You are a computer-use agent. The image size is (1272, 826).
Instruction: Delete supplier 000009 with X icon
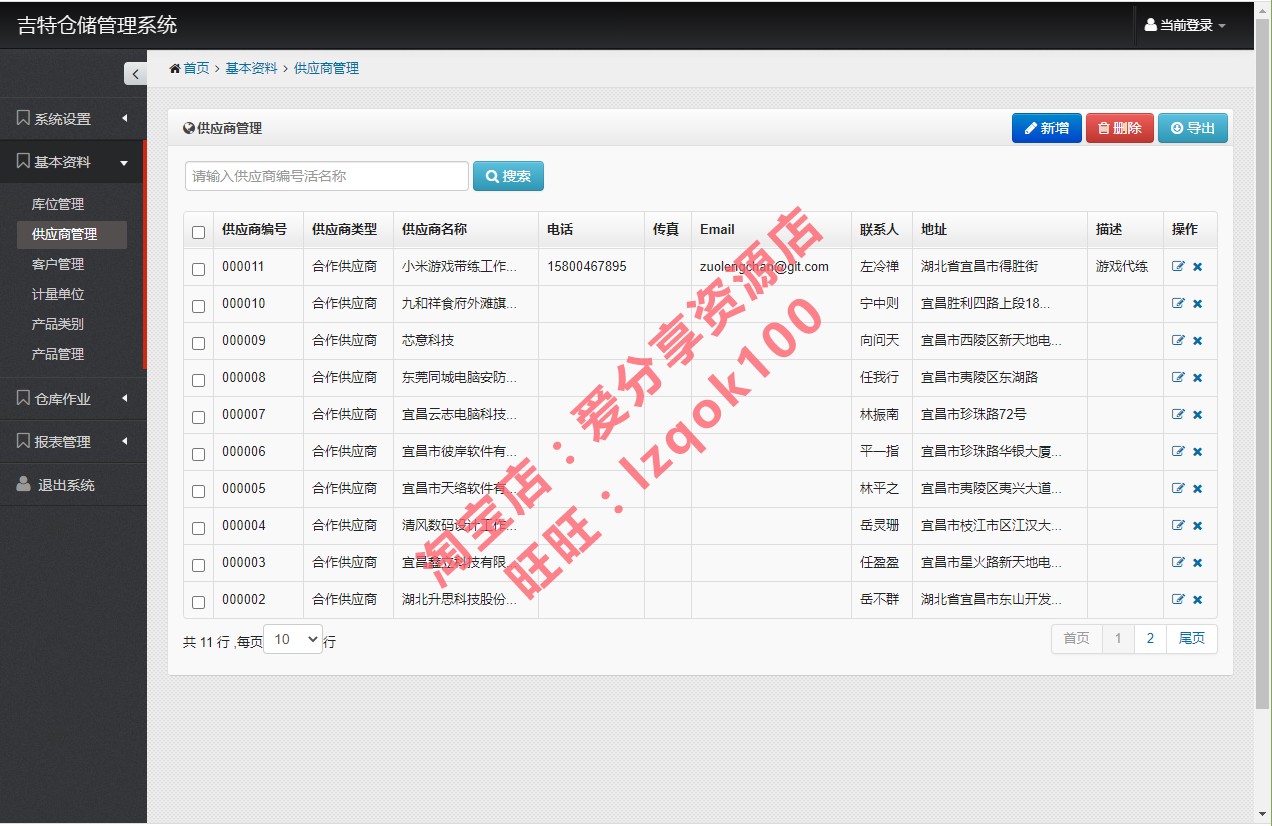(1197, 341)
